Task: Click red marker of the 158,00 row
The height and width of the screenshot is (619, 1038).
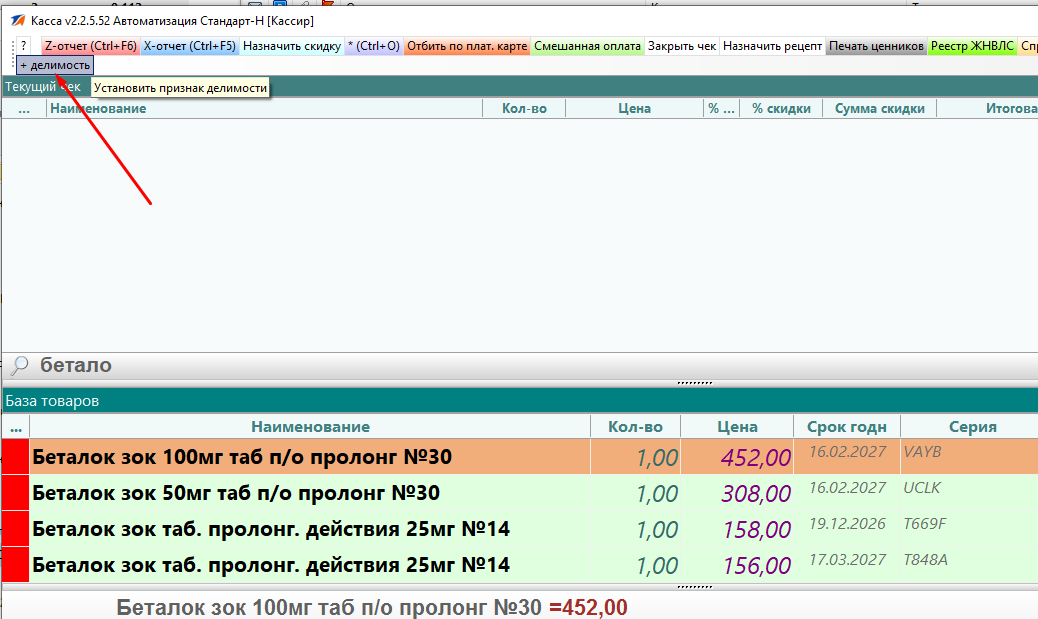Action: pyautogui.click(x=16, y=529)
